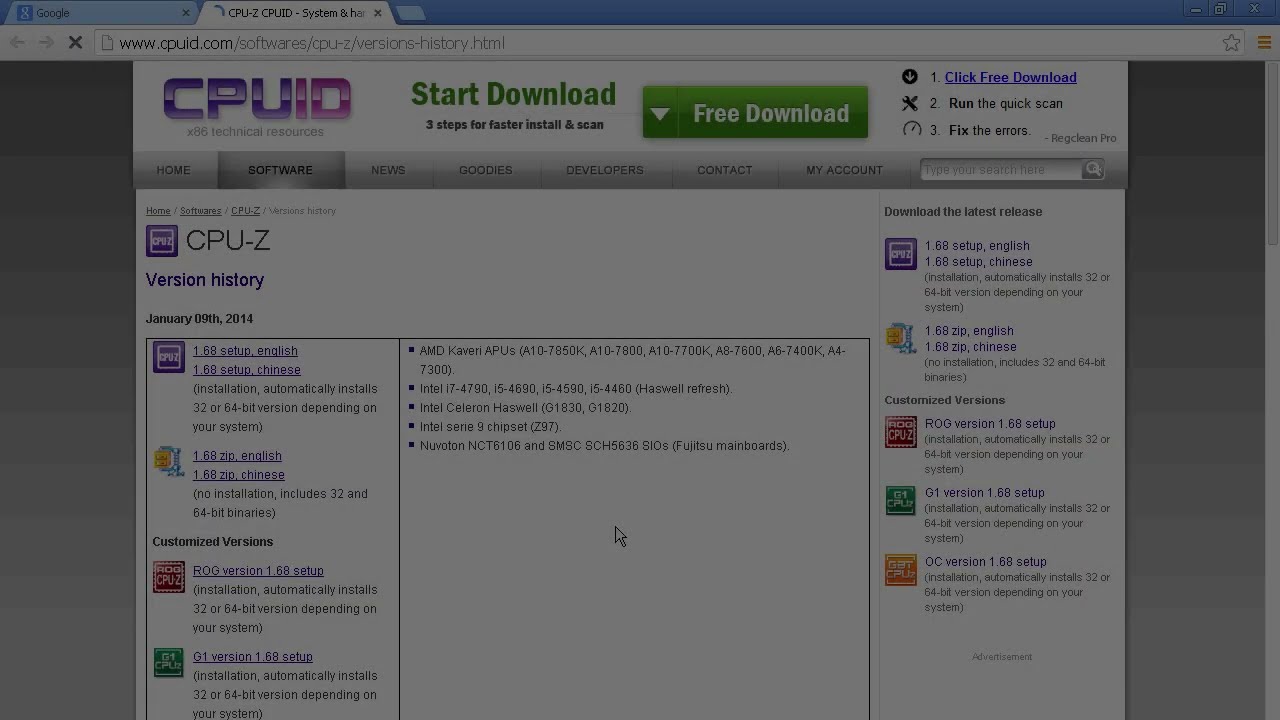Open sidebar OC version 1.68 setup
Image resolution: width=1280 pixels, height=720 pixels.
(x=986, y=562)
